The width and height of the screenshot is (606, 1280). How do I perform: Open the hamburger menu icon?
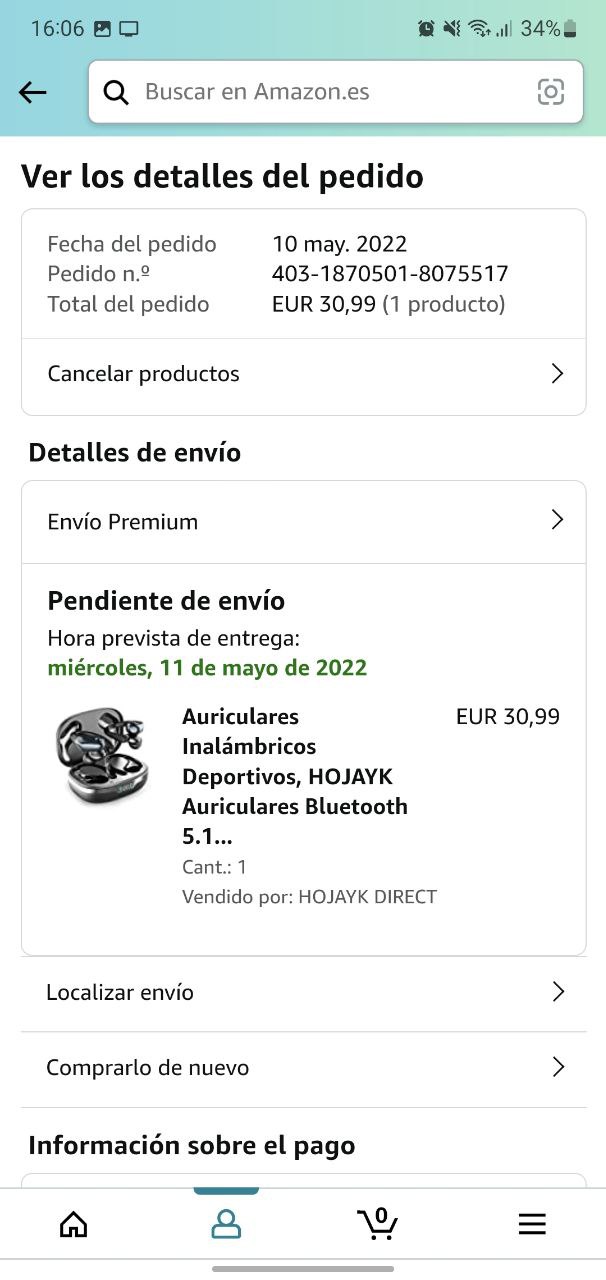532,1224
